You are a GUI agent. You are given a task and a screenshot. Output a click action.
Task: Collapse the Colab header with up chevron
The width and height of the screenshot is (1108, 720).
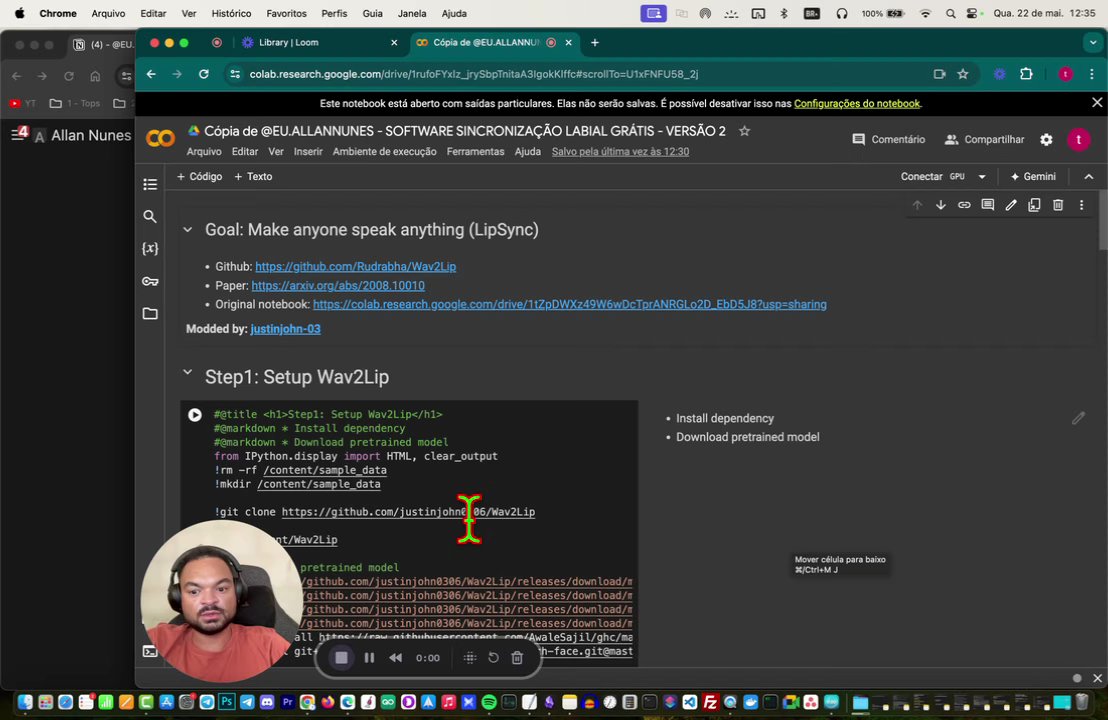pyautogui.click(x=1089, y=177)
